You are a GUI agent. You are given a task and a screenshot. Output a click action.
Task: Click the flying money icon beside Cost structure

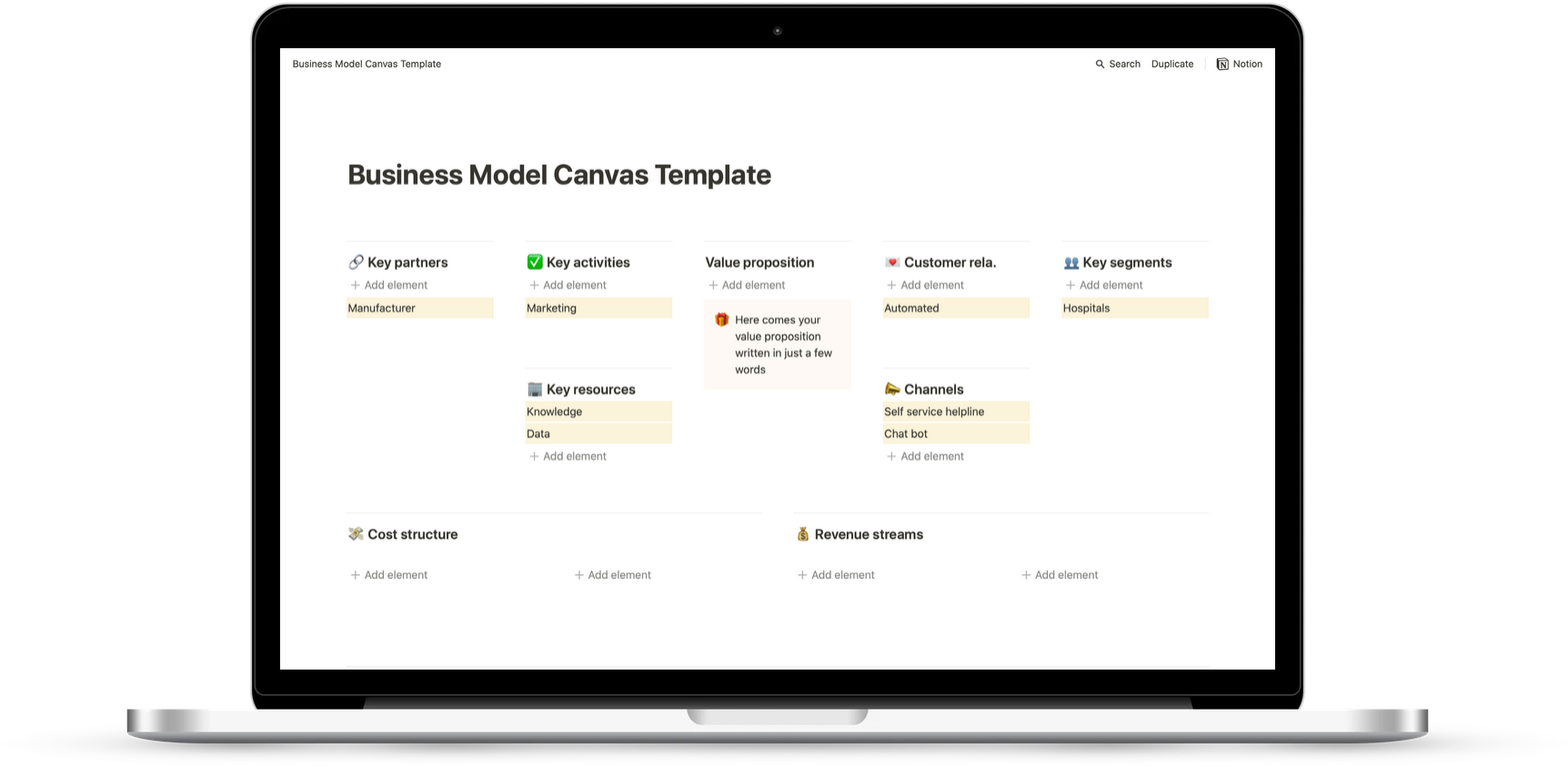[x=356, y=535]
